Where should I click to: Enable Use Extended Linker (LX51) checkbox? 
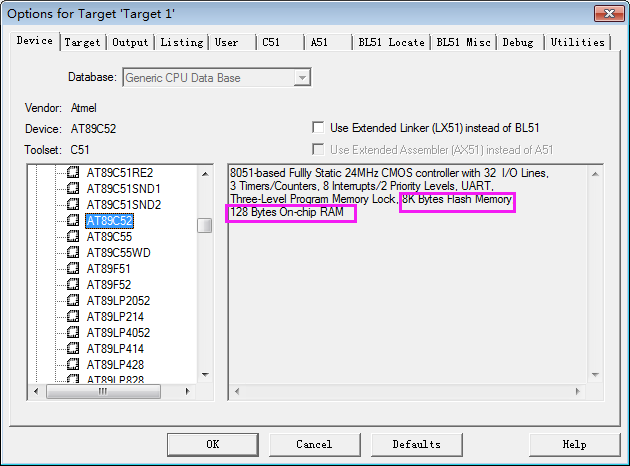click(x=318, y=128)
